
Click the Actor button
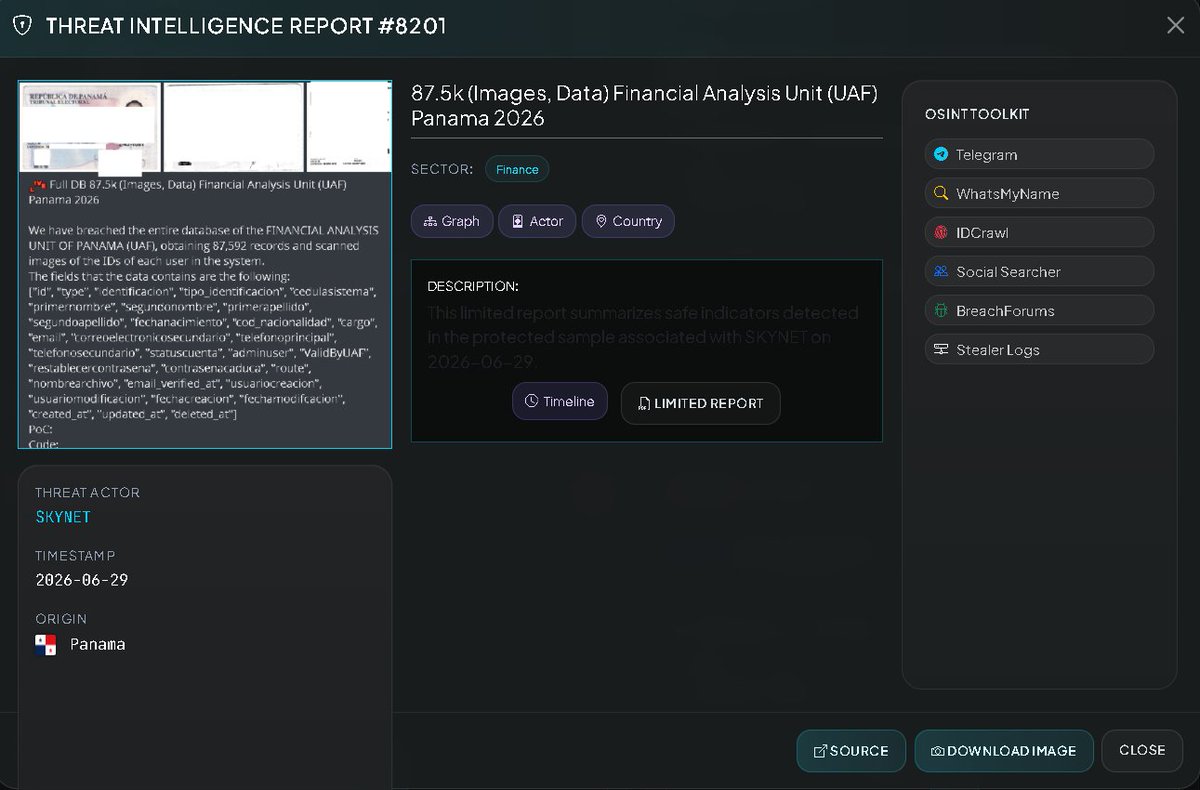(x=537, y=221)
